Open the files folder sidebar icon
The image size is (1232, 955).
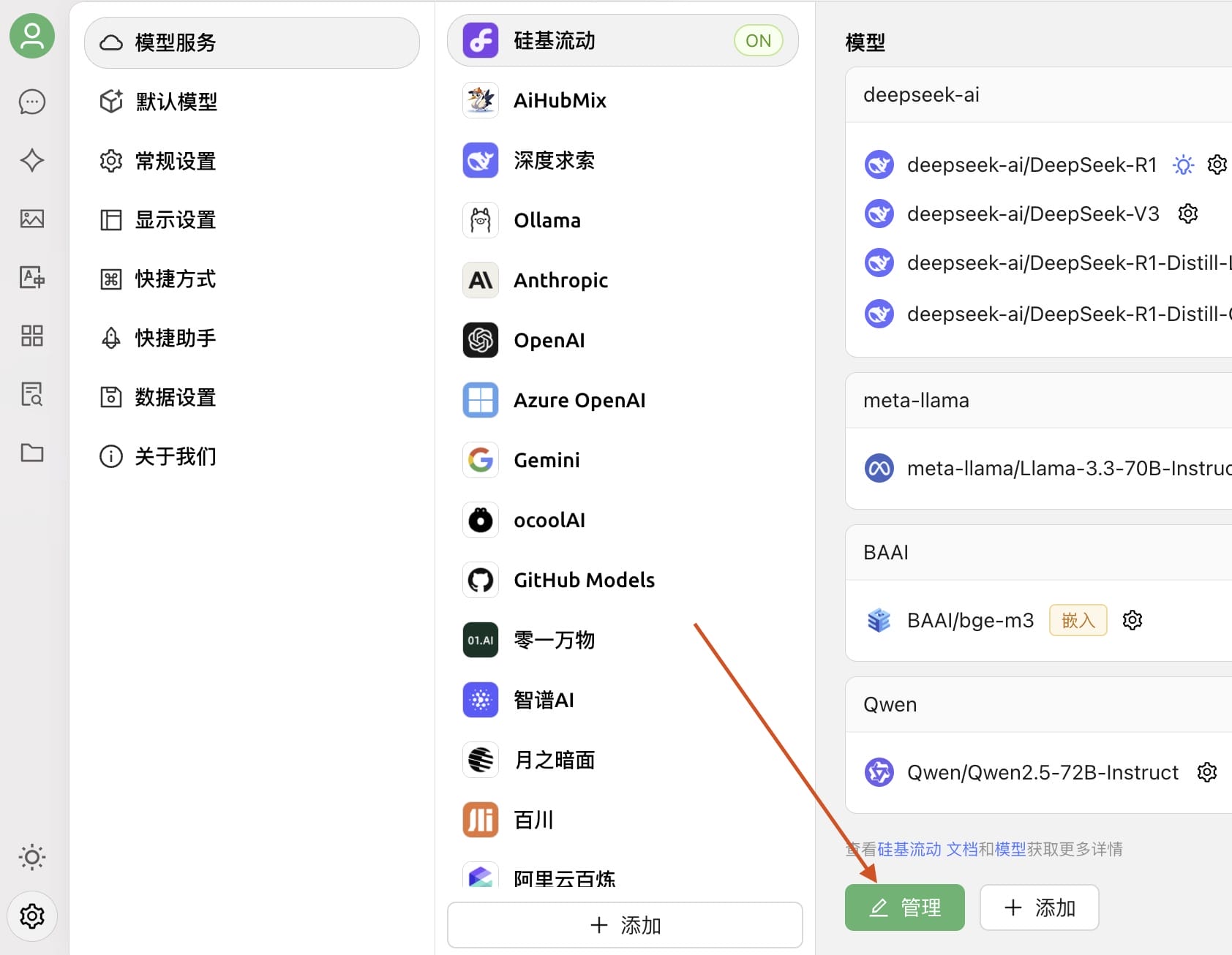coord(32,453)
